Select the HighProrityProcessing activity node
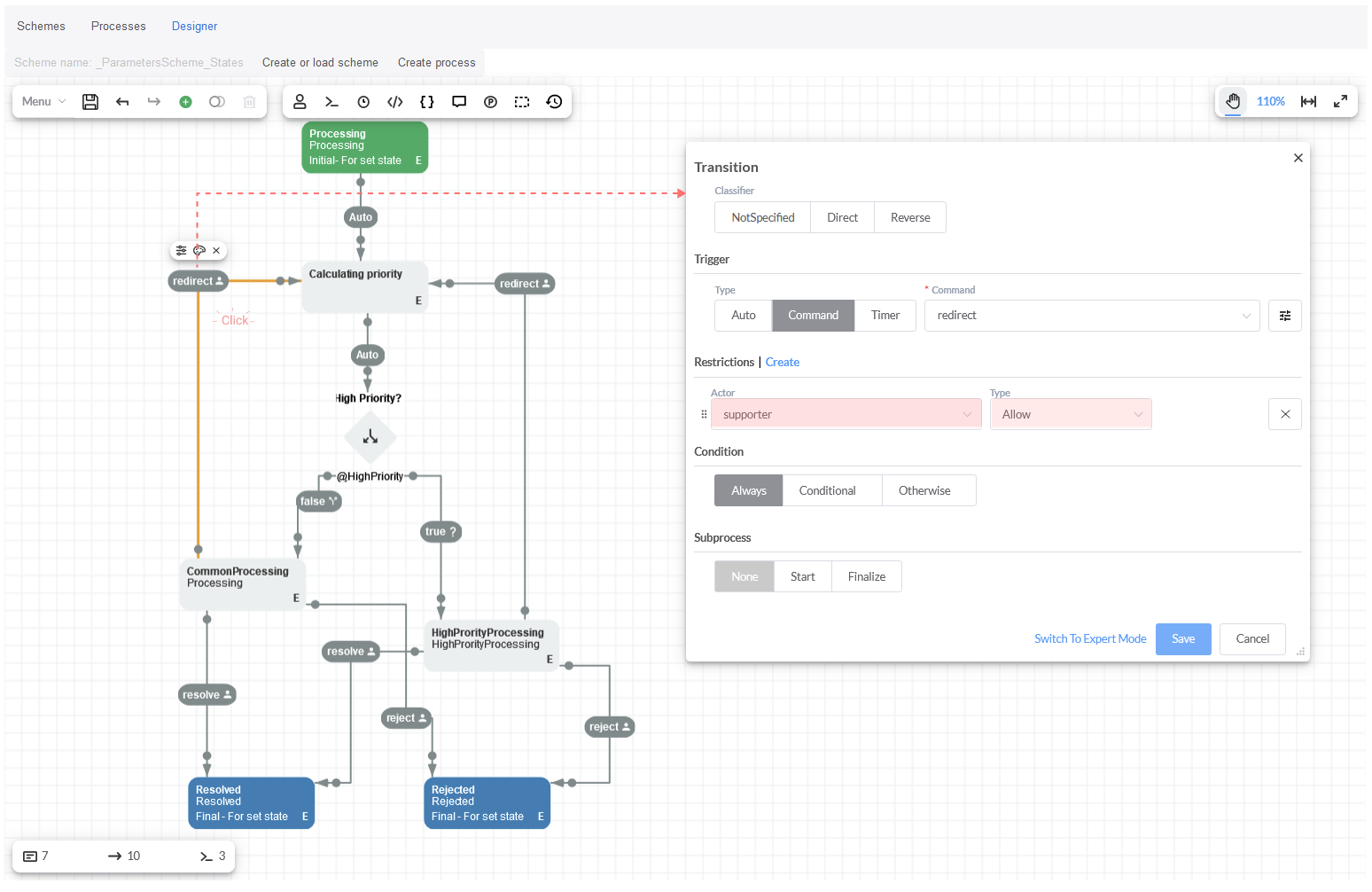 click(491, 646)
